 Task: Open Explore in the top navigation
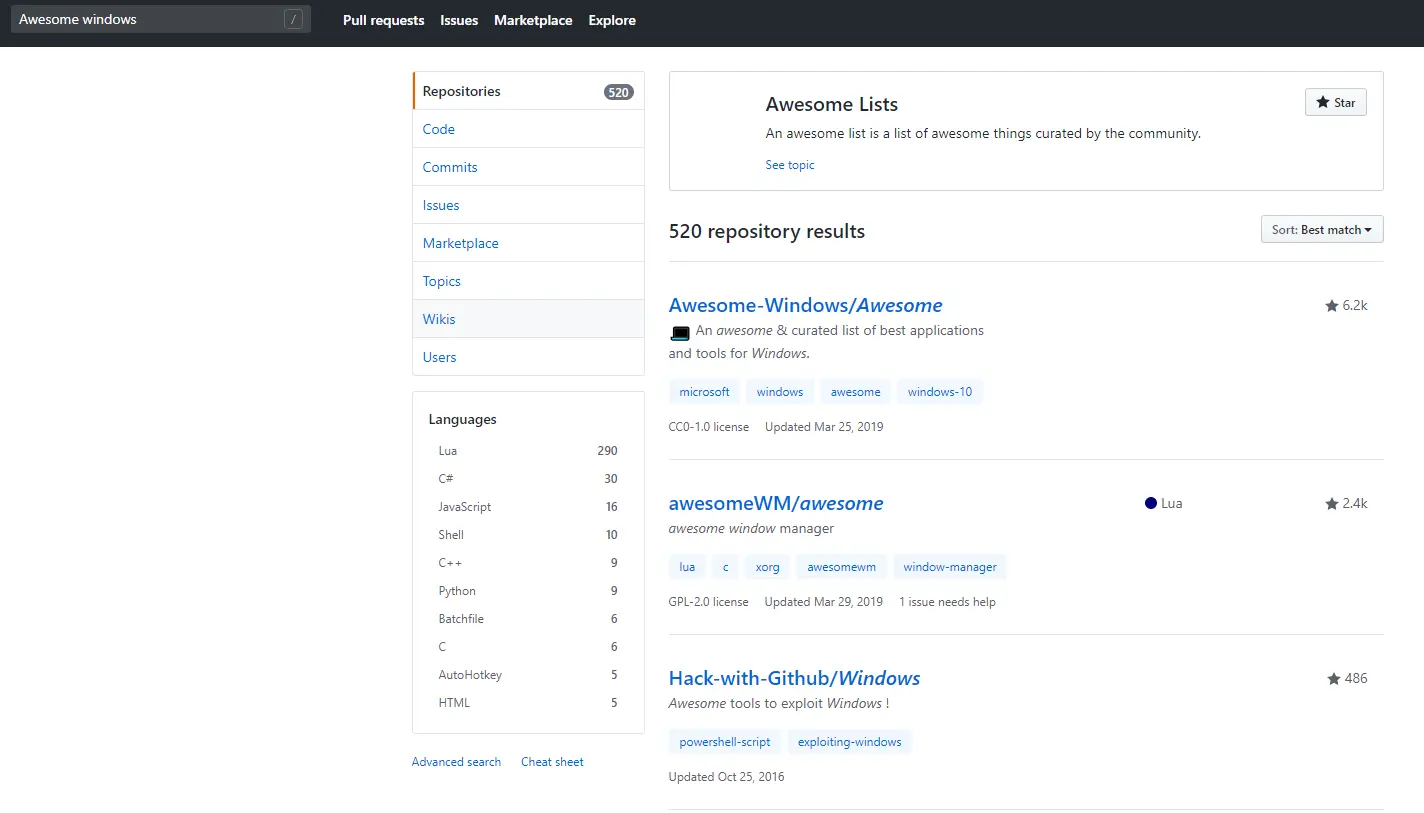click(x=612, y=20)
